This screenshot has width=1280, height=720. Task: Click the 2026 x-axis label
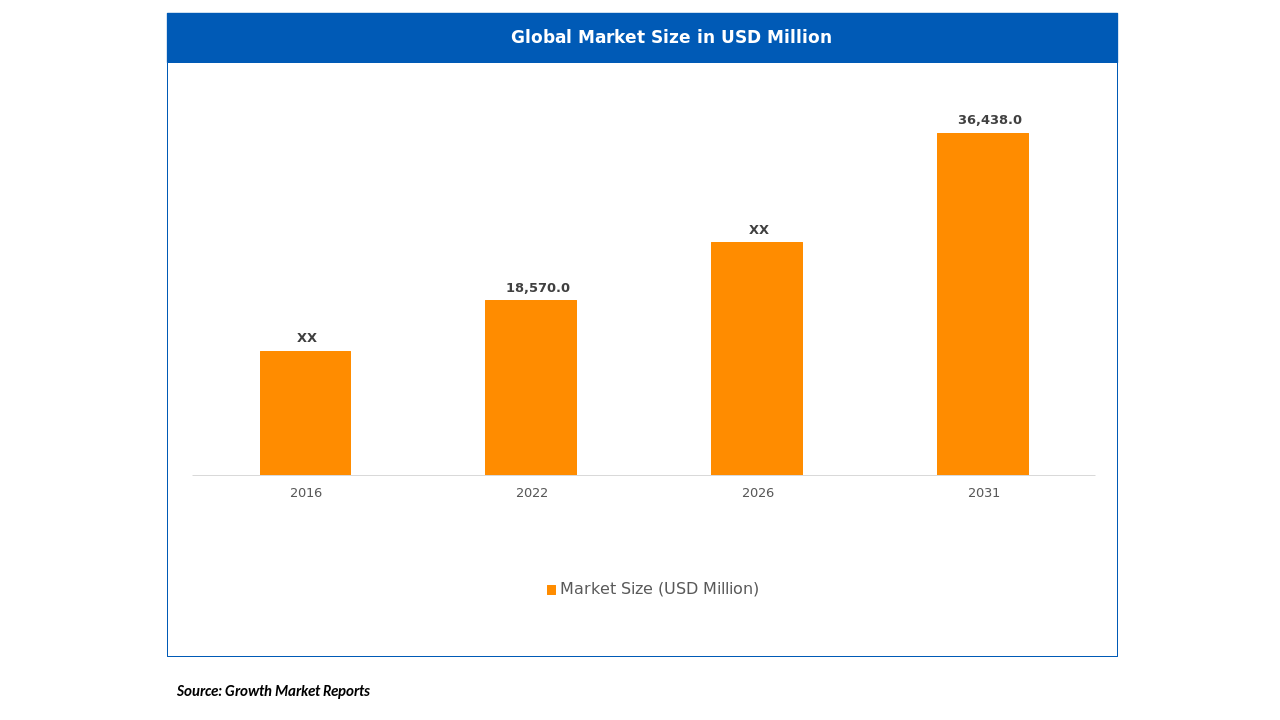pyautogui.click(x=758, y=493)
